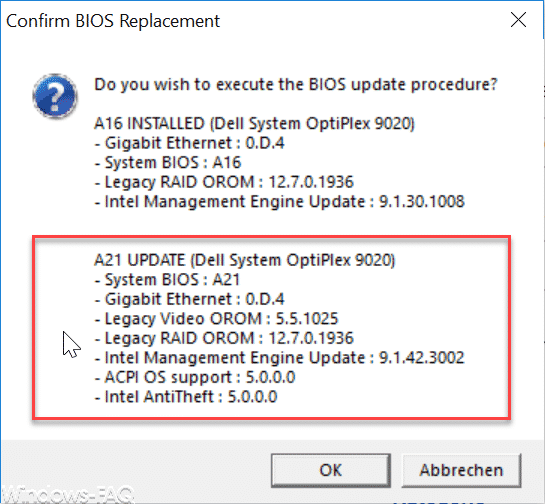Viewport: 545px width, 504px height.
Task: Click the ACPI OS support line
Action: point(195,377)
